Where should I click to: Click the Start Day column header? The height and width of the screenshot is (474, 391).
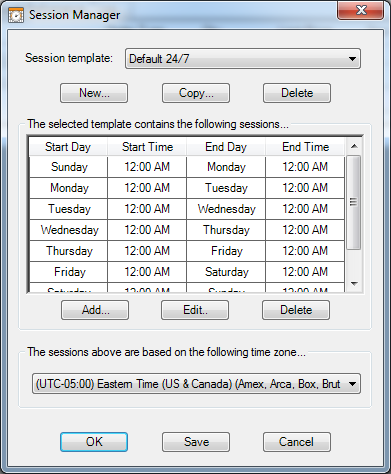point(68,147)
